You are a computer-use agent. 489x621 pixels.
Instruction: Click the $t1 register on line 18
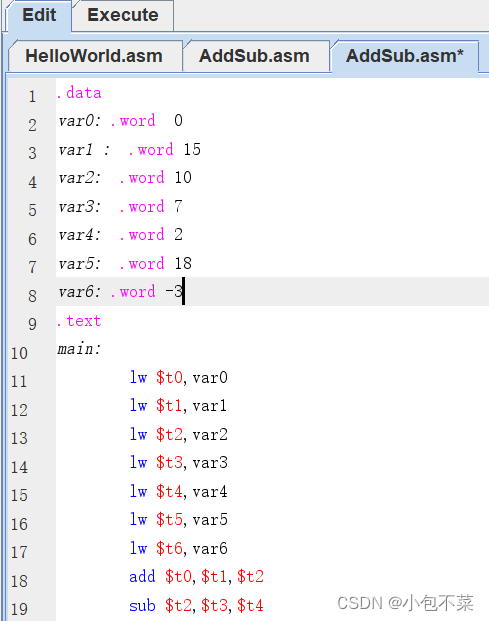pyautogui.click(x=214, y=577)
